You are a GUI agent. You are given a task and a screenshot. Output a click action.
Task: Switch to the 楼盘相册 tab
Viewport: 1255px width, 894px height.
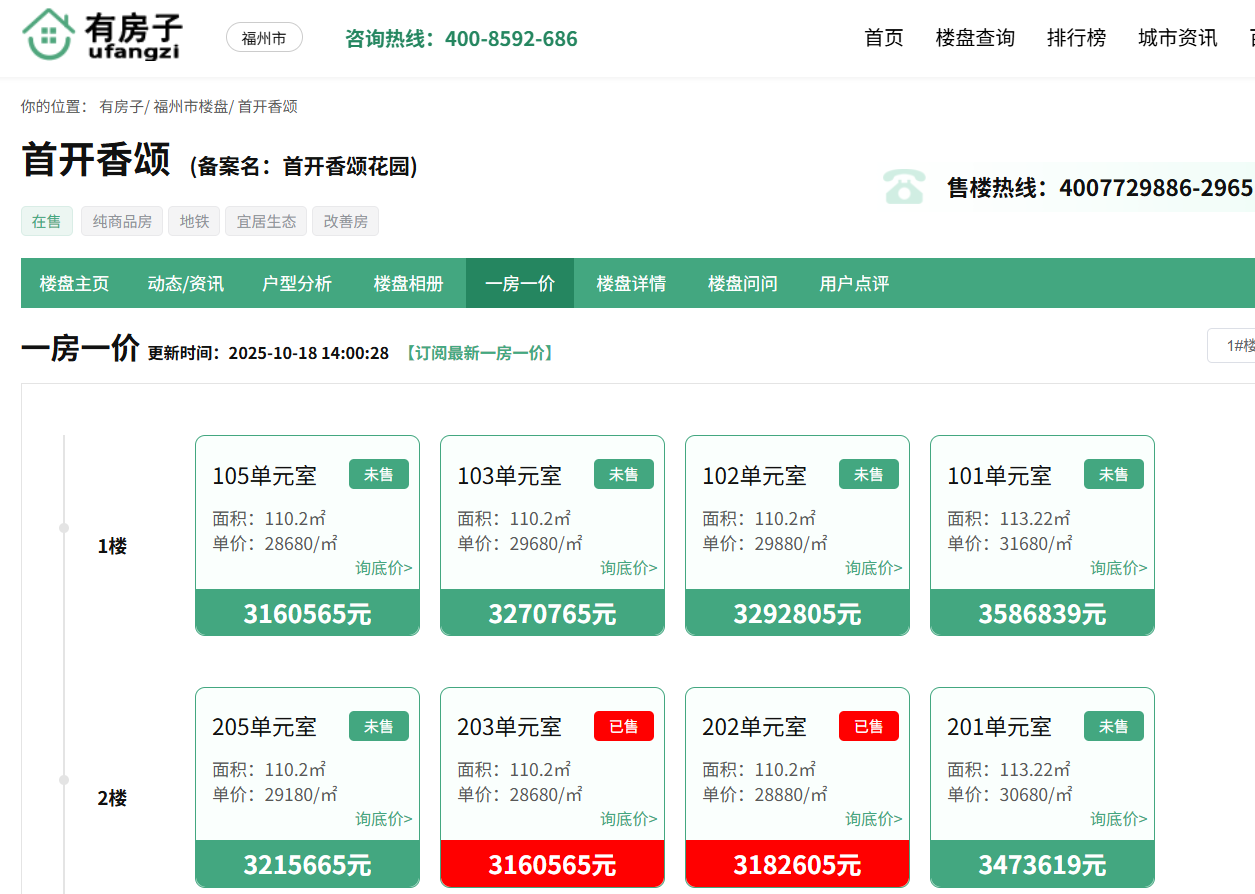coord(408,284)
